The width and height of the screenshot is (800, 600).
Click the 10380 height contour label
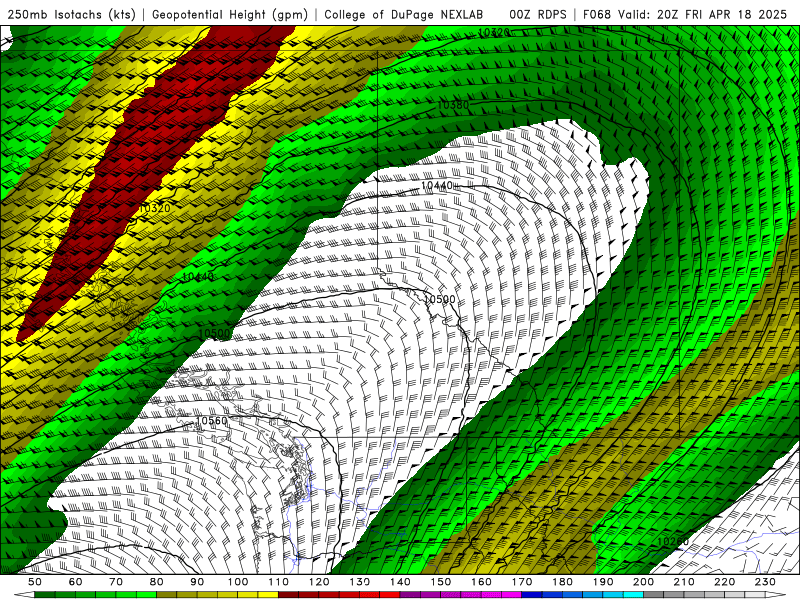click(x=453, y=105)
